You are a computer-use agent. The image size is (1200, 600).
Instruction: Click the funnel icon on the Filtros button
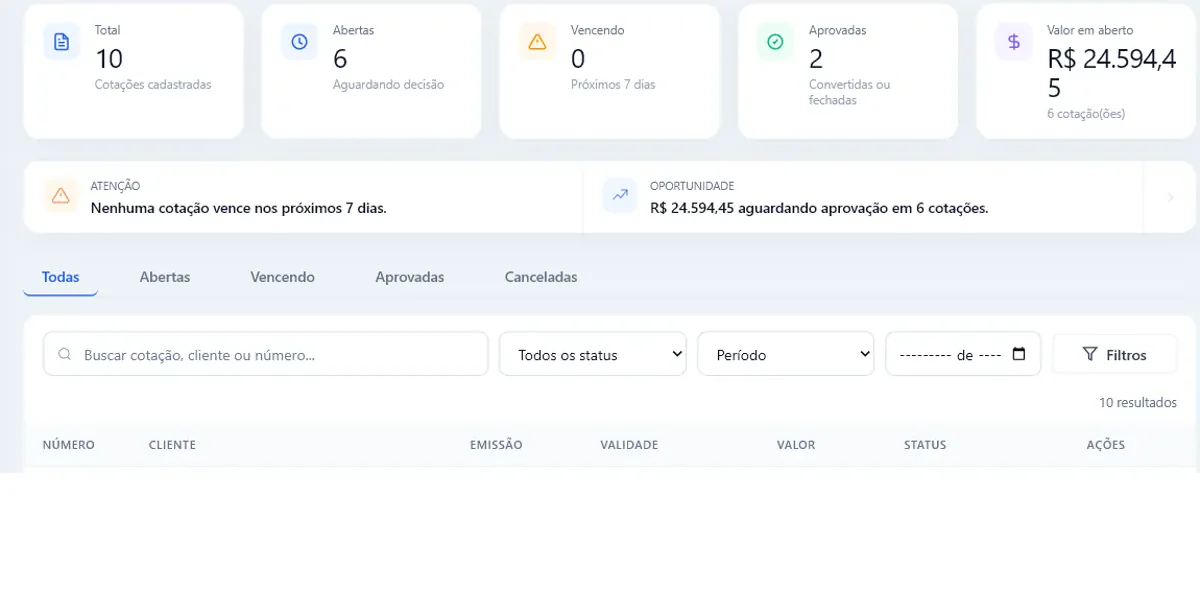[x=1091, y=354]
